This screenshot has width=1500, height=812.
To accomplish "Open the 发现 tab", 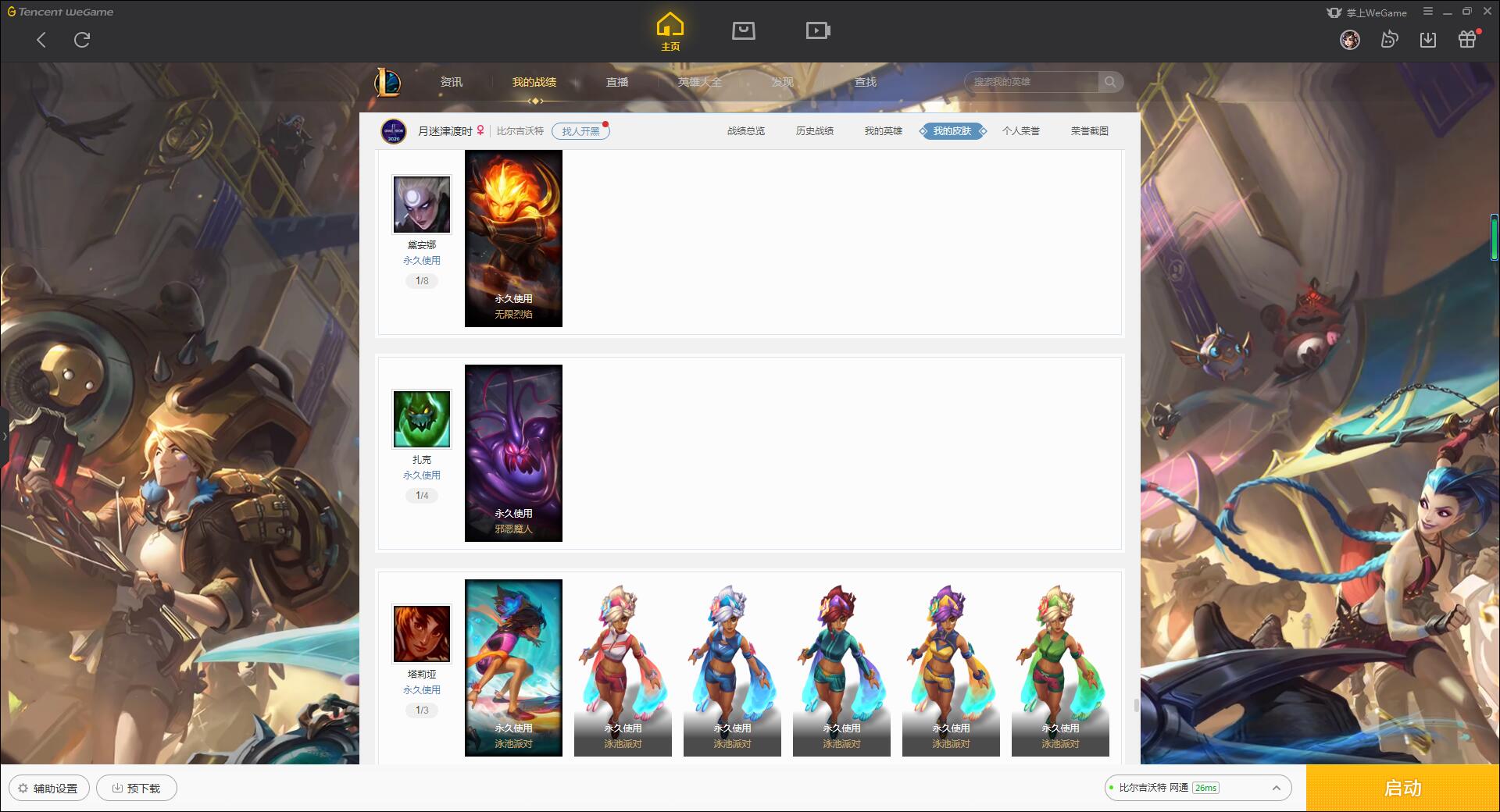I will tap(783, 82).
